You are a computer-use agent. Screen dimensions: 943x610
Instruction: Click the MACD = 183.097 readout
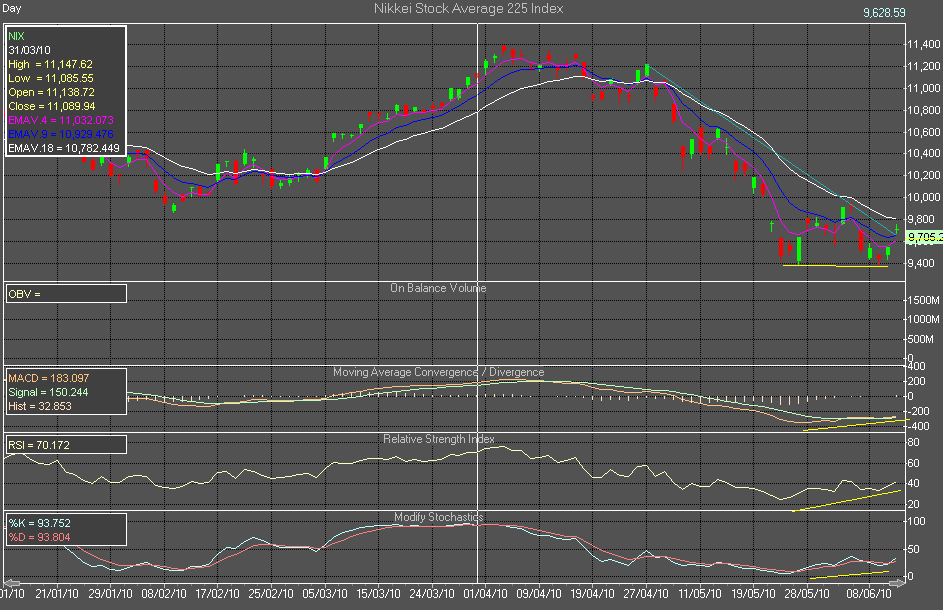tap(49, 378)
